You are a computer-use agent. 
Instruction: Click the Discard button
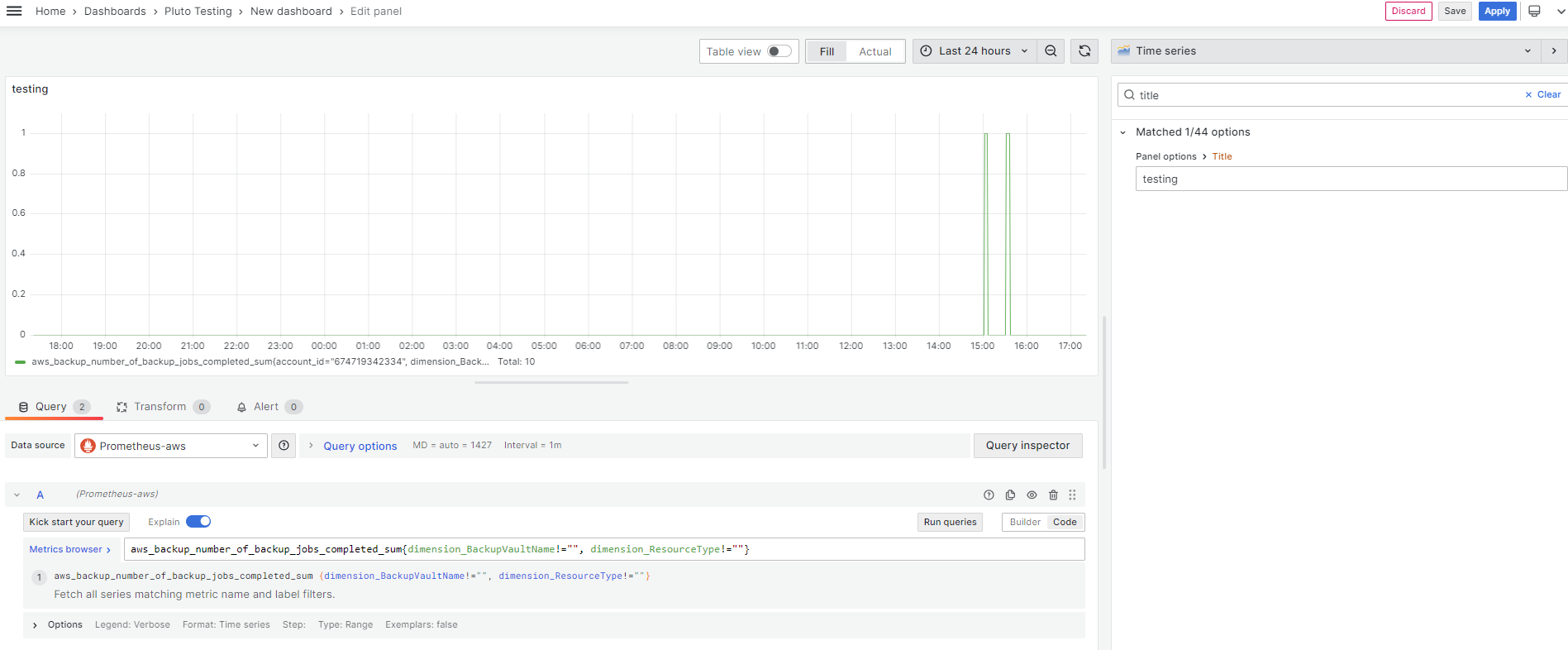(x=1408, y=11)
